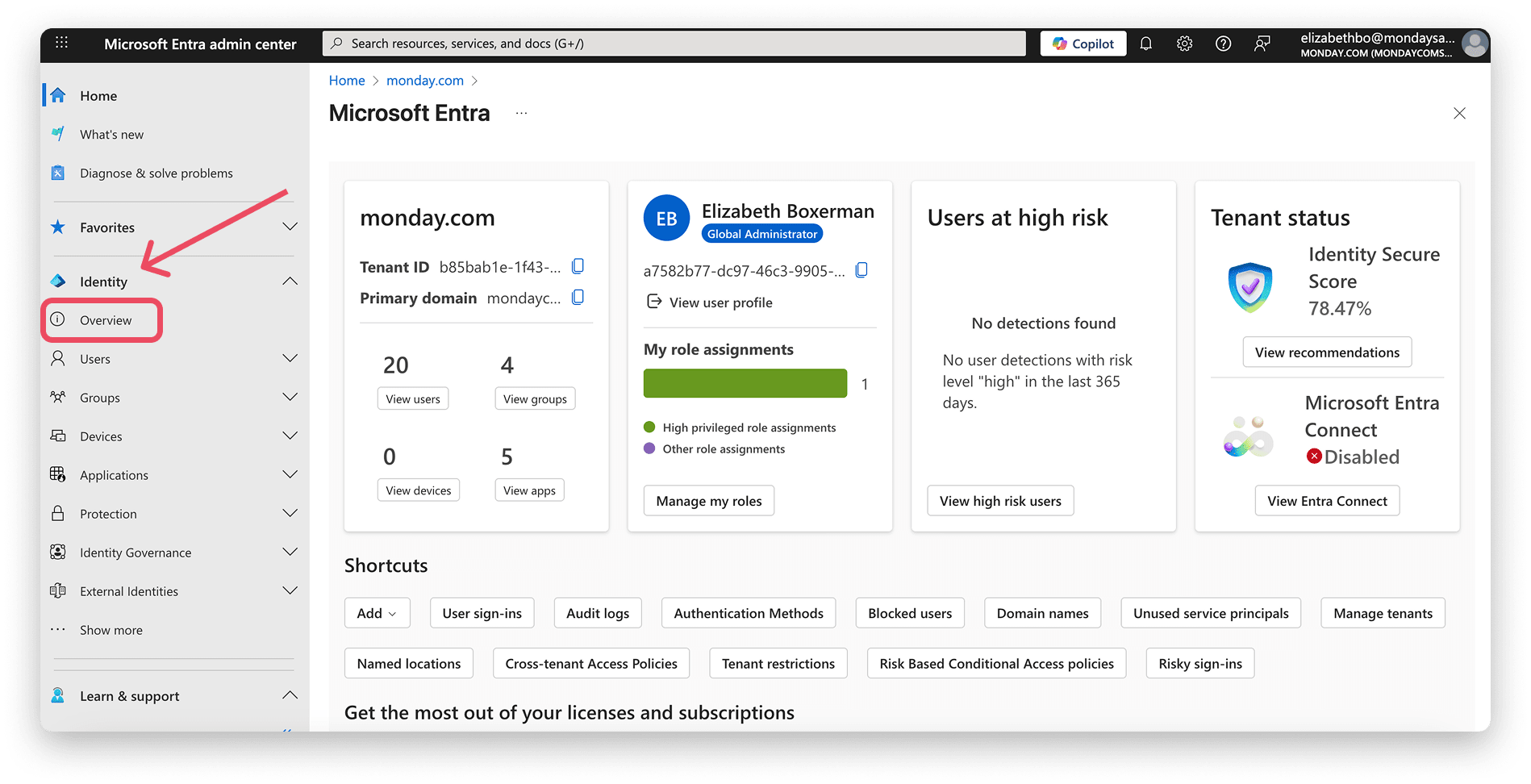This screenshot has height=784, width=1531.
Task: Click the External Identities icon
Action: click(58, 590)
